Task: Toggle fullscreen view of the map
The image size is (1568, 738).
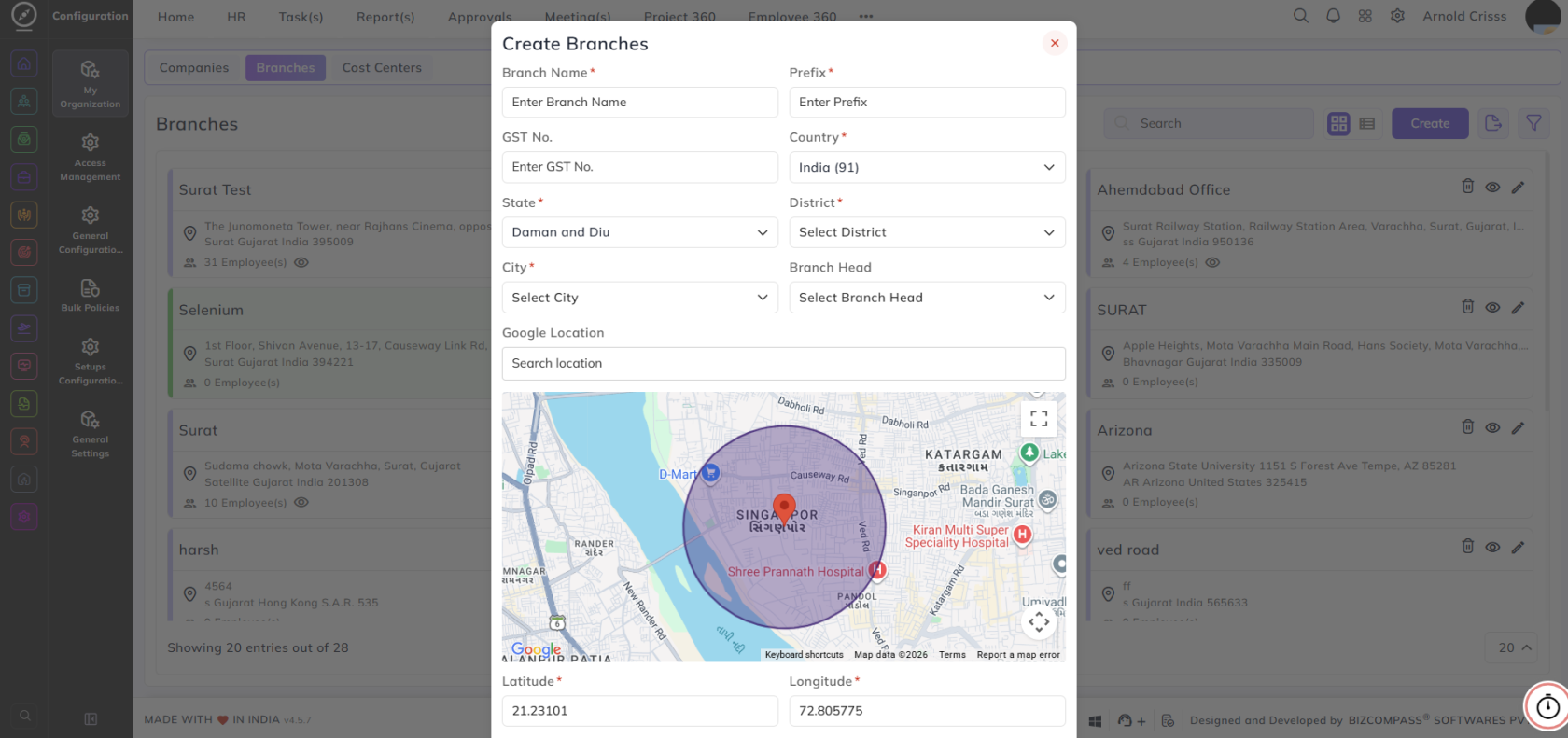Action: pos(1039,419)
